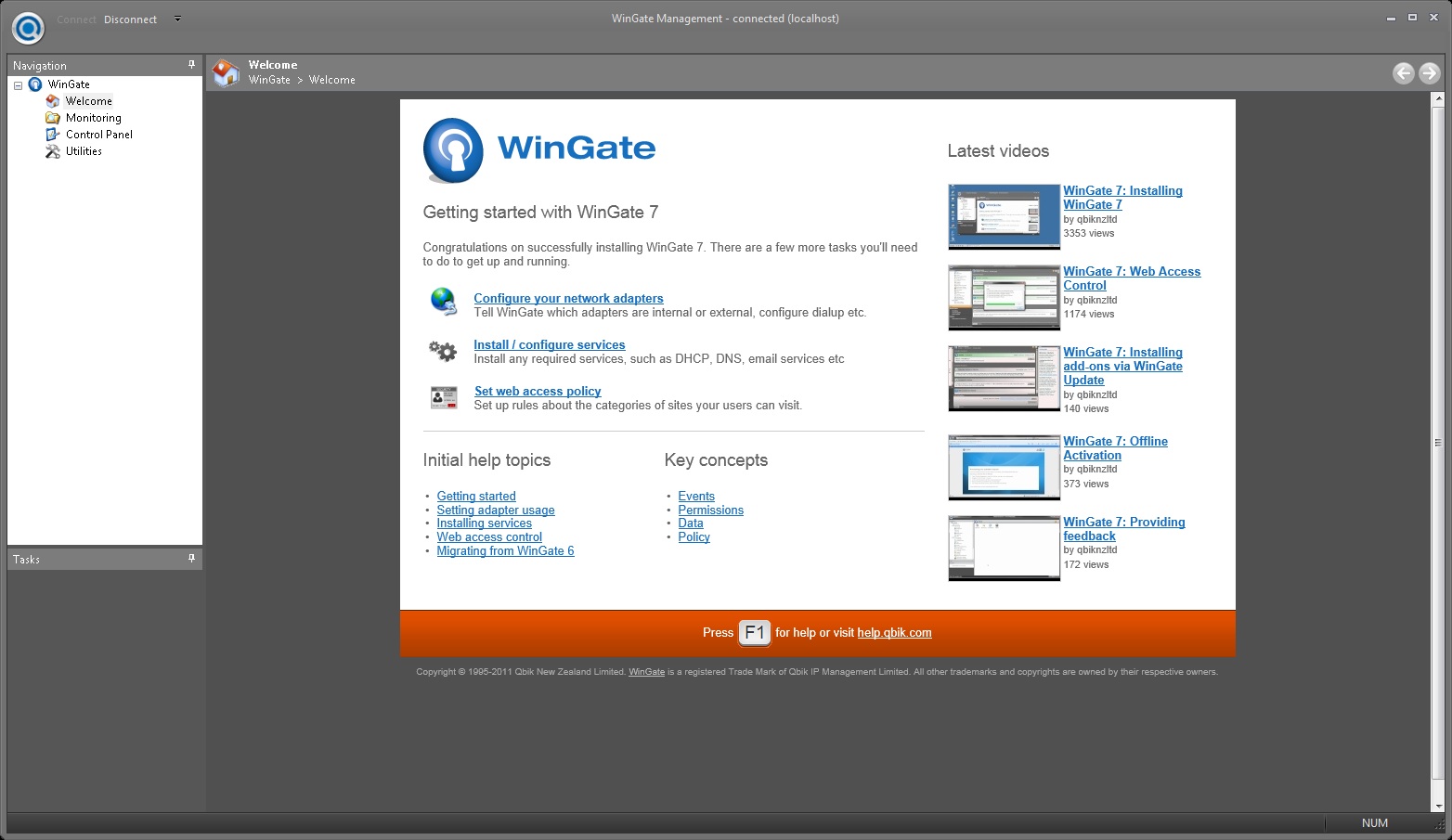Open Welcome in the navigation tree
Screen dimensions: 1452x840
pyautogui.click(x=88, y=101)
